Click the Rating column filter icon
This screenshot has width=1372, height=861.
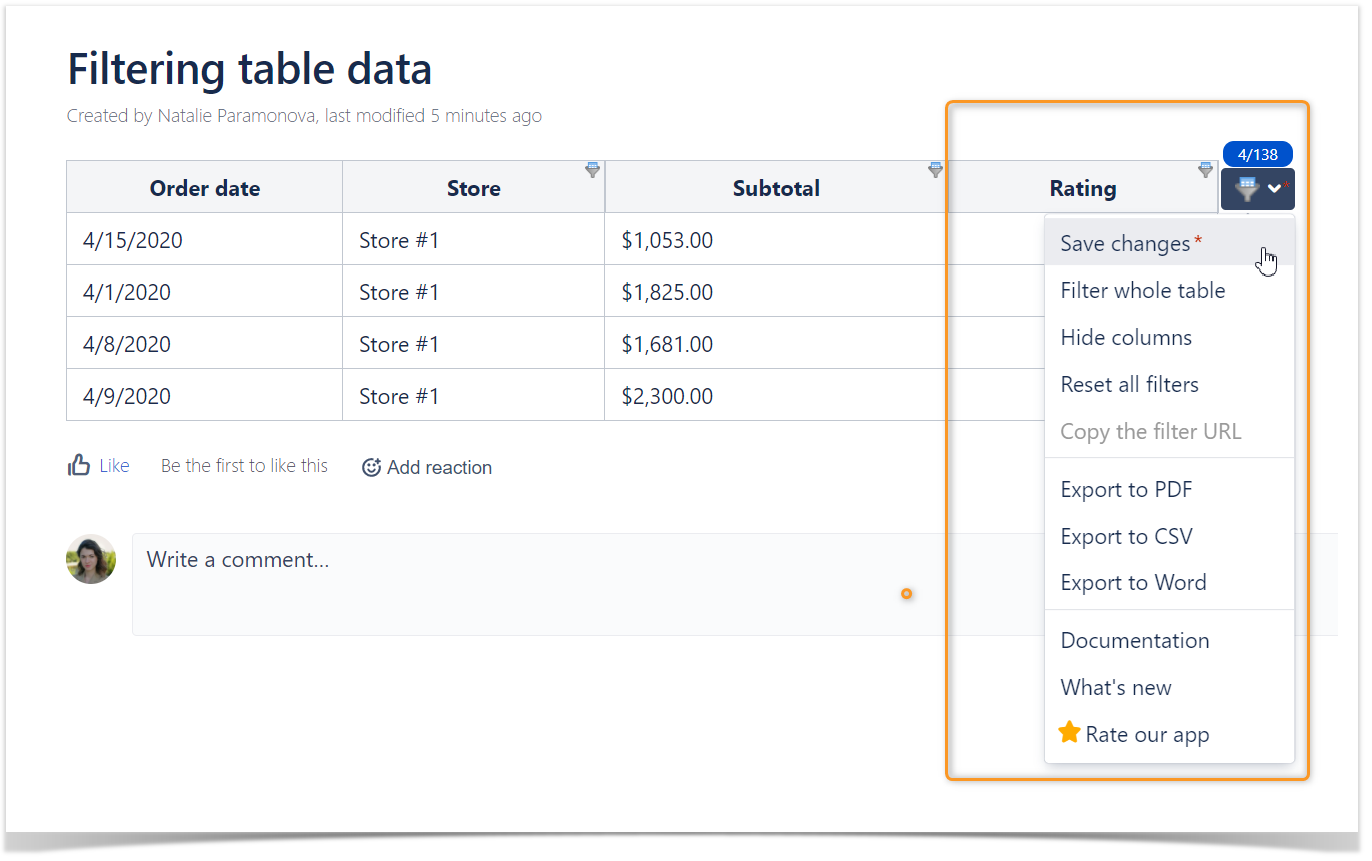pyautogui.click(x=1205, y=170)
